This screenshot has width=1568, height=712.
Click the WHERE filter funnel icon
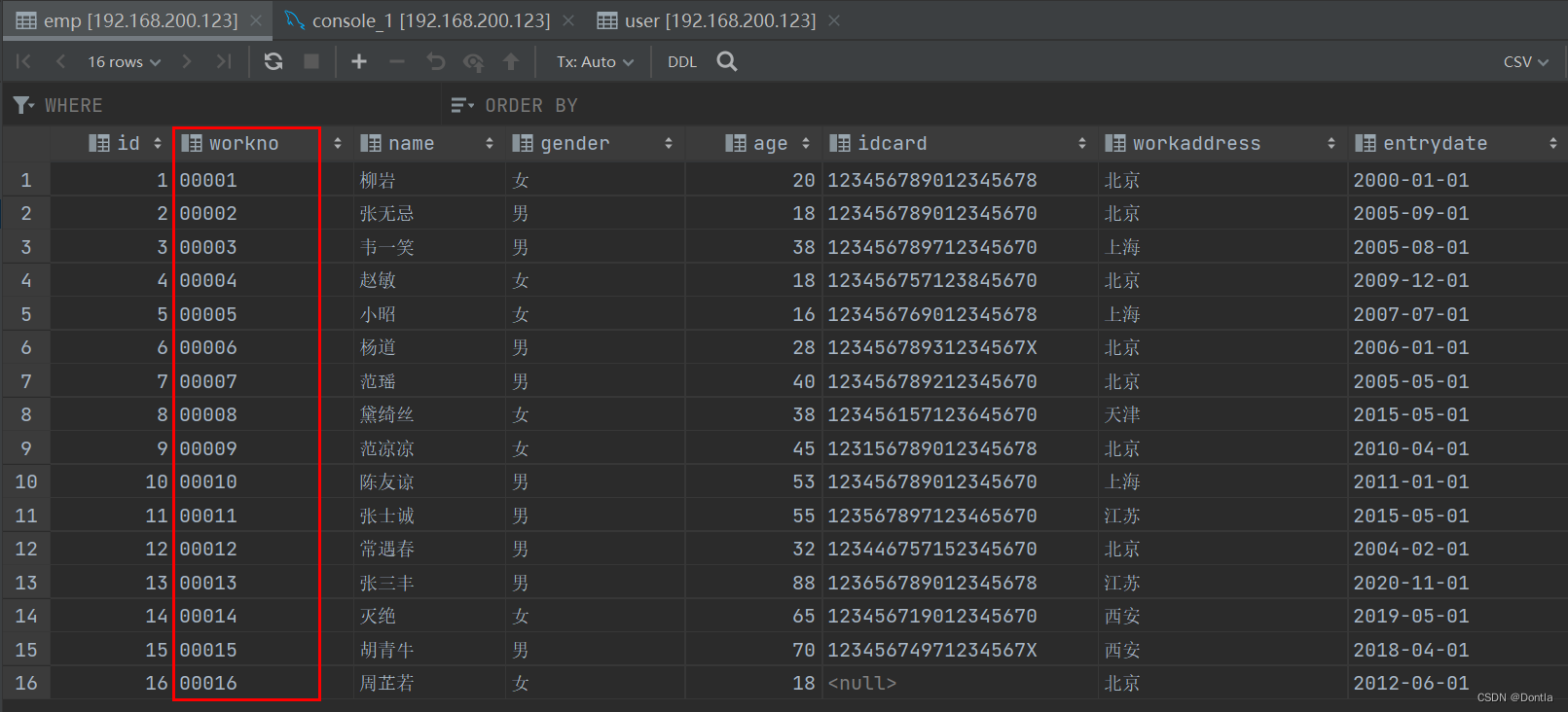pos(23,105)
